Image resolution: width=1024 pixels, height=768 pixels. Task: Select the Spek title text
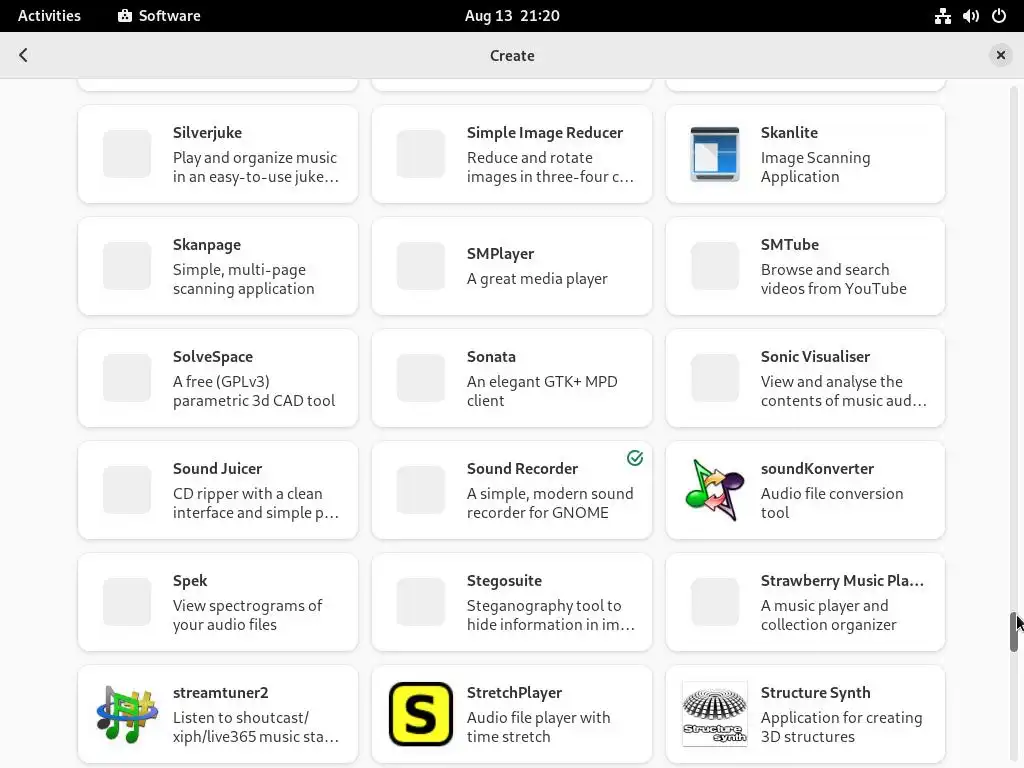(189, 581)
